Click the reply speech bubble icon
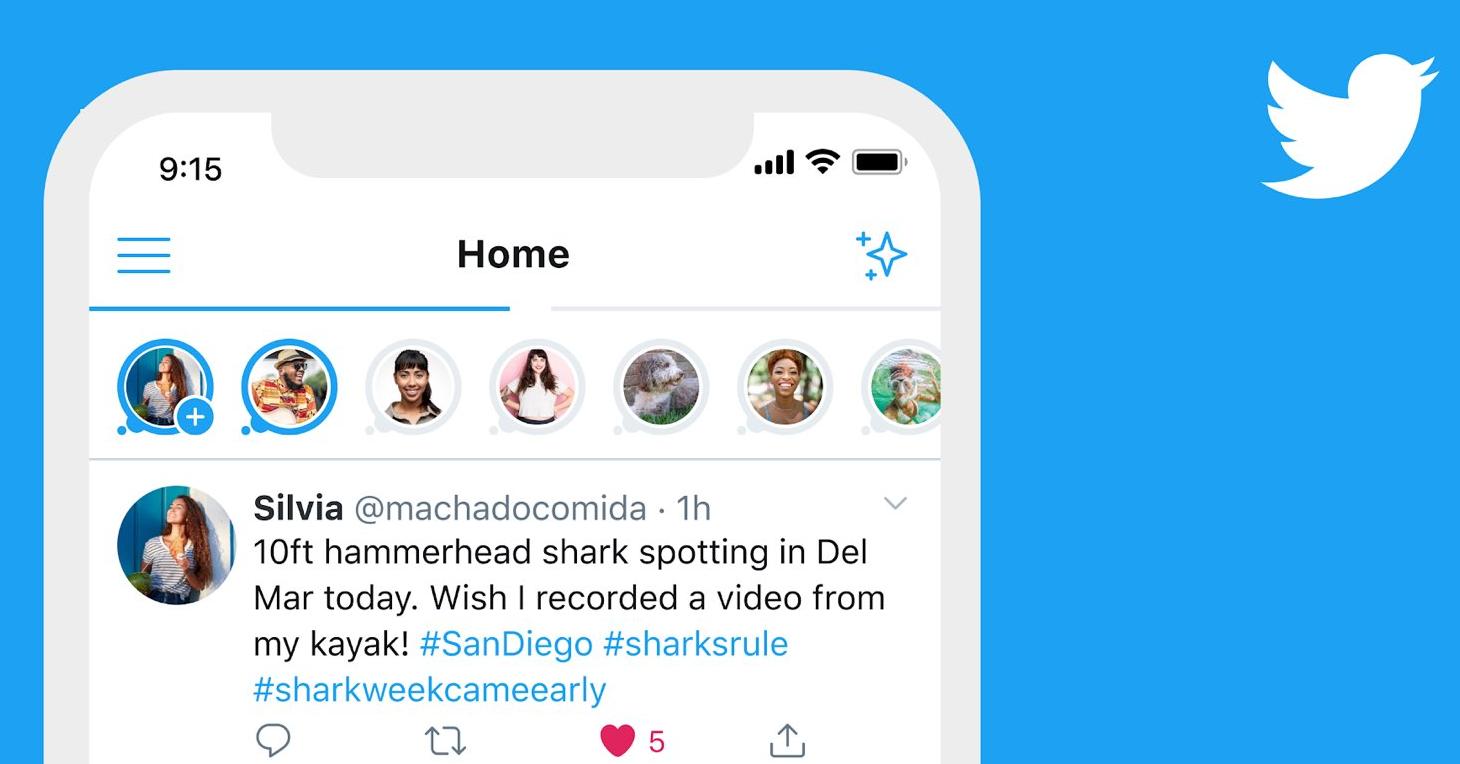1460x764 pixels. (x=273, y=741)
